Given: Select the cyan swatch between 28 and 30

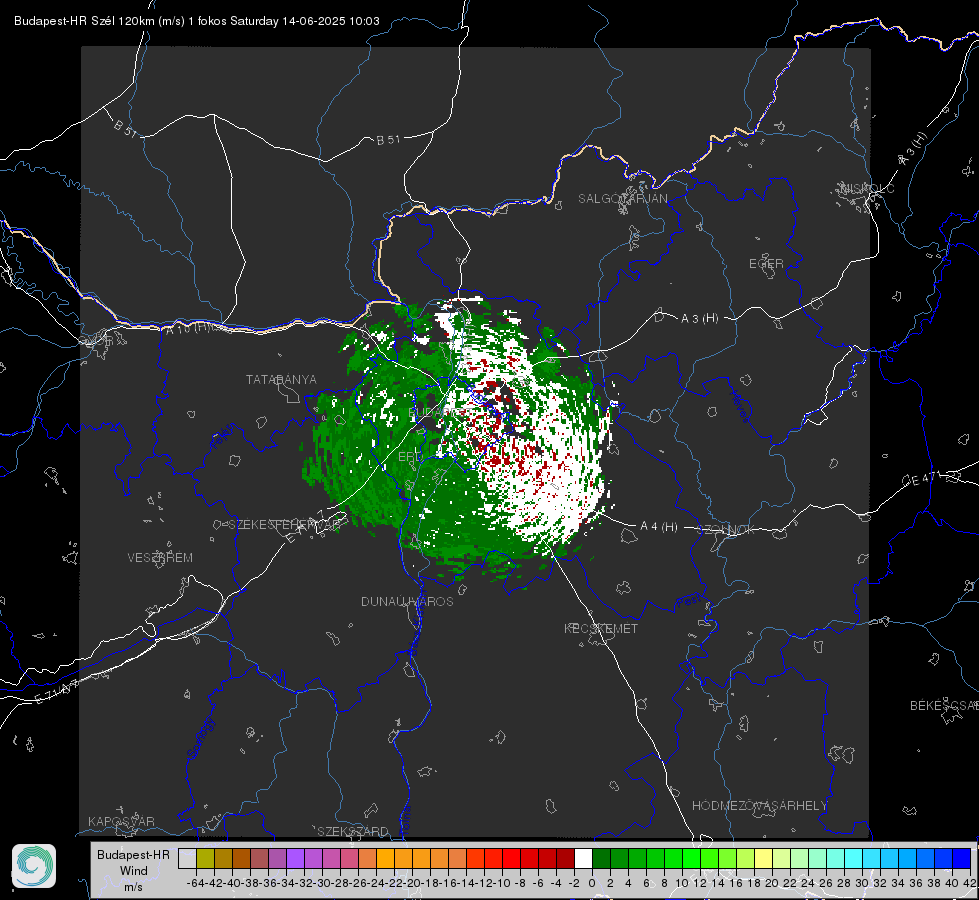Looking at the screenshot, I should point(854,858).
